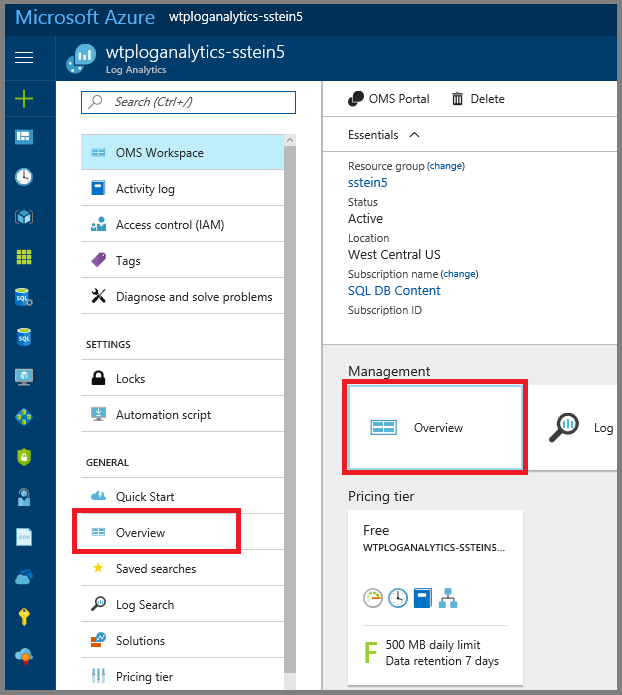
Task: Open the user support person icon
Action: tap(24, 497)
